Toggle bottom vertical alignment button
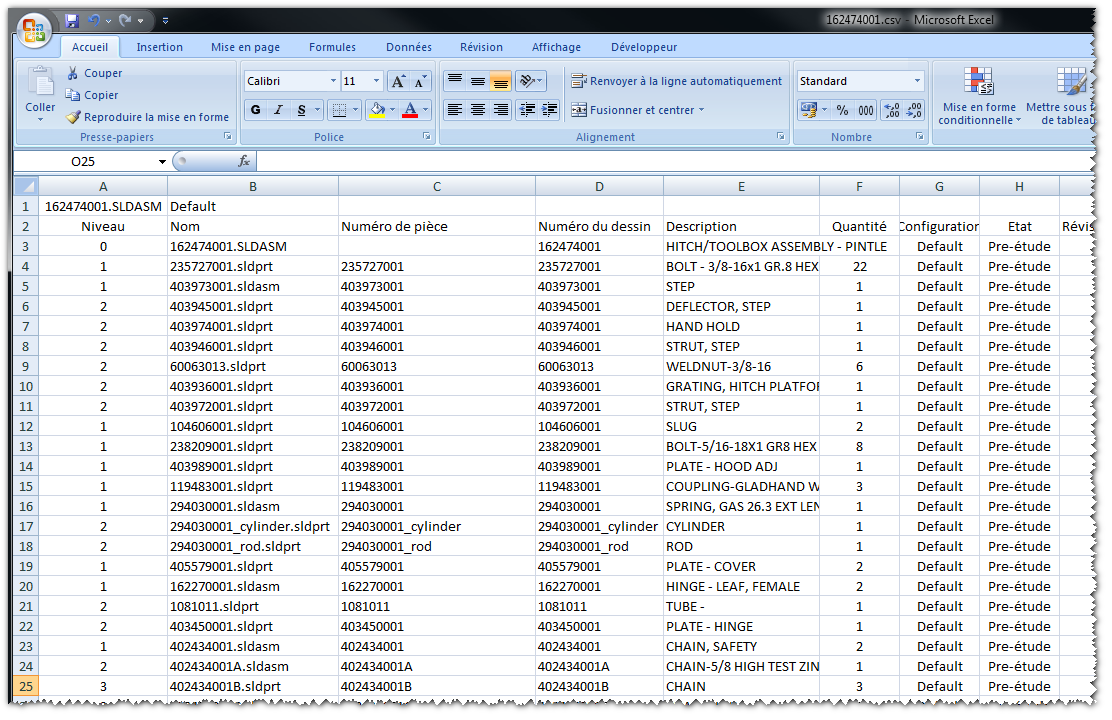 501,81
